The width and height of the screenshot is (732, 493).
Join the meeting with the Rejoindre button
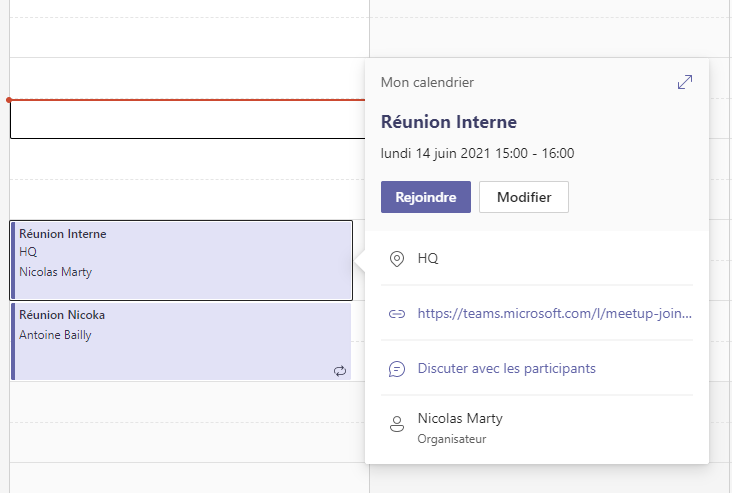[x=426, y=197]
